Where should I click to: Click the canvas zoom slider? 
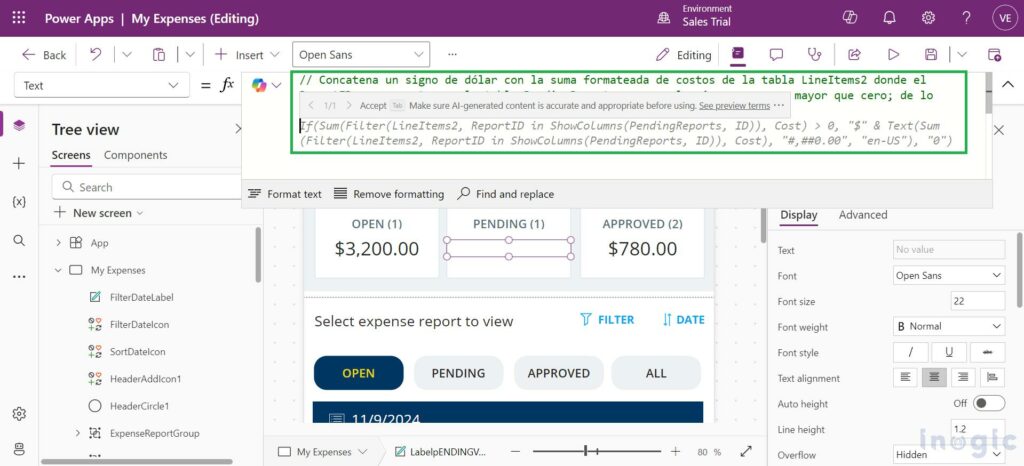coord(600,452)
